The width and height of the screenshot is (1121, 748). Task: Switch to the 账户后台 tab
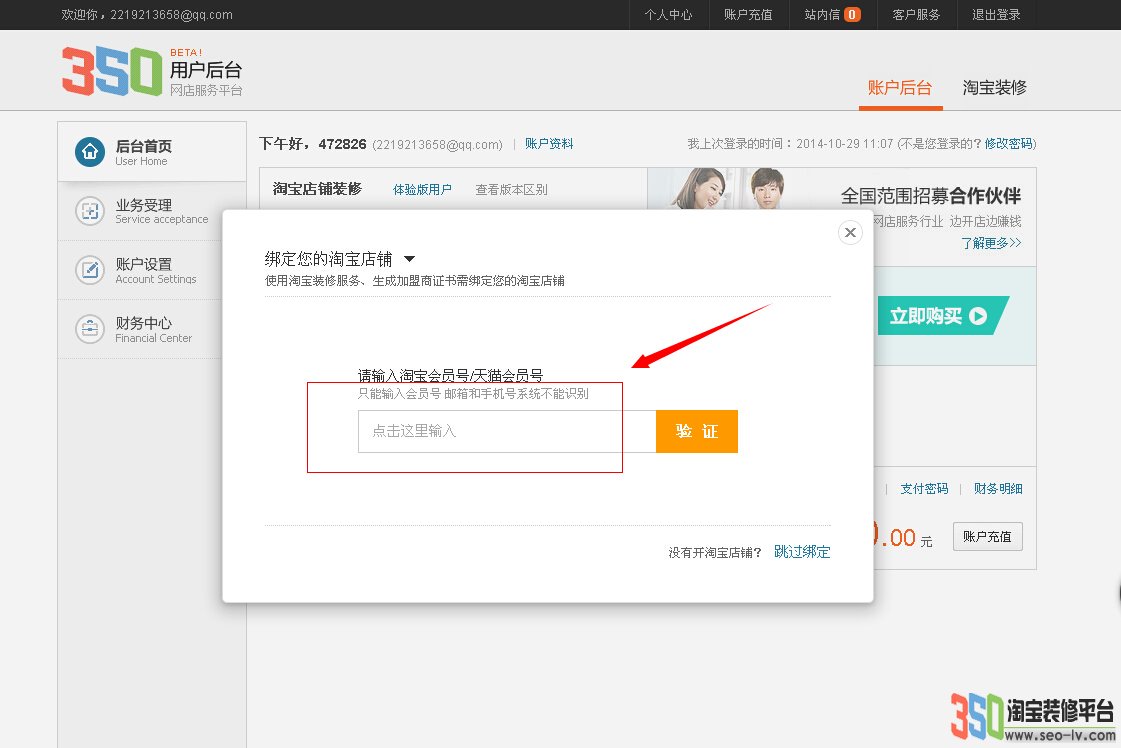pyautogui.click(x=900, y=88)
